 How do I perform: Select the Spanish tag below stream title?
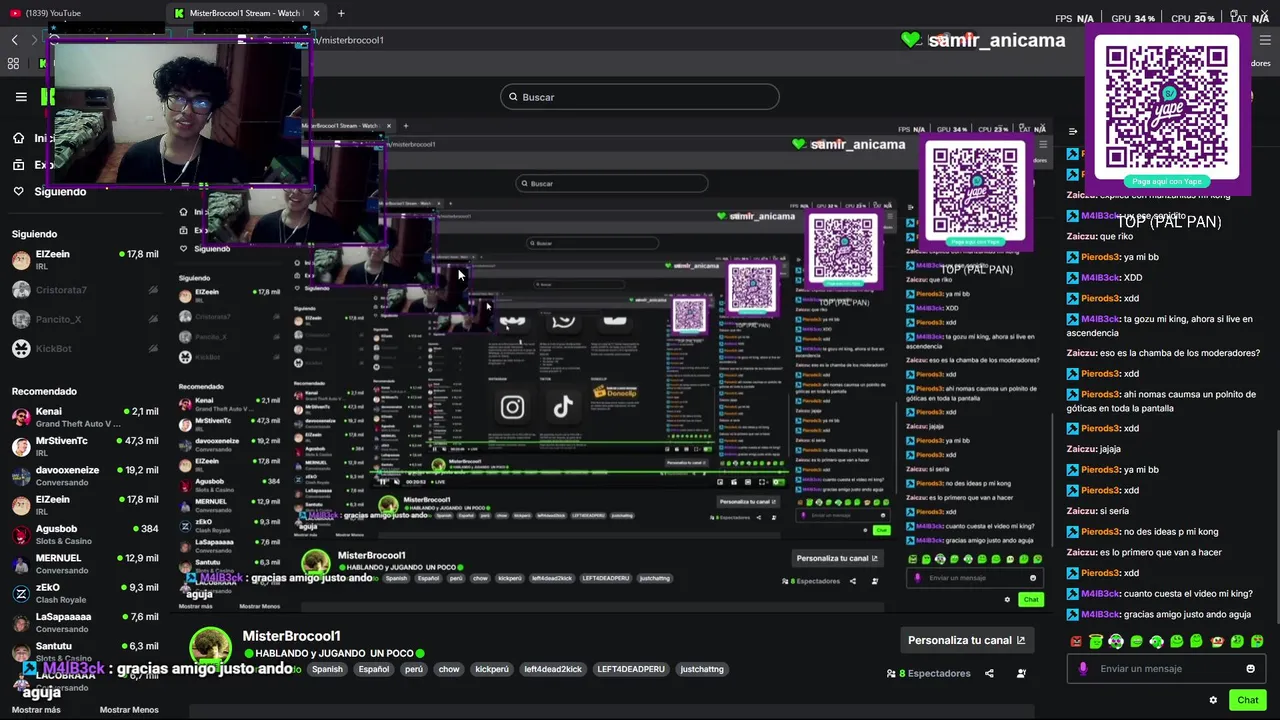327,669
